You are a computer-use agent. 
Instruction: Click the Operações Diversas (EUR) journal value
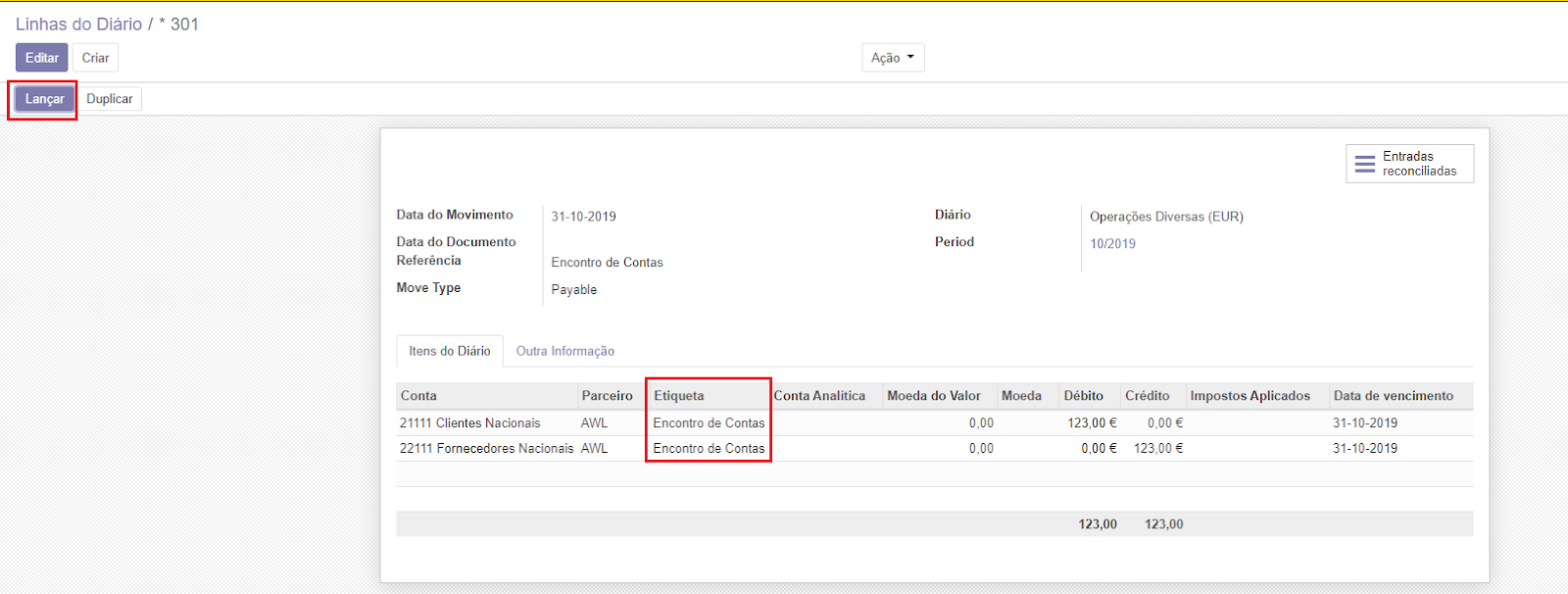point(1166,217)
